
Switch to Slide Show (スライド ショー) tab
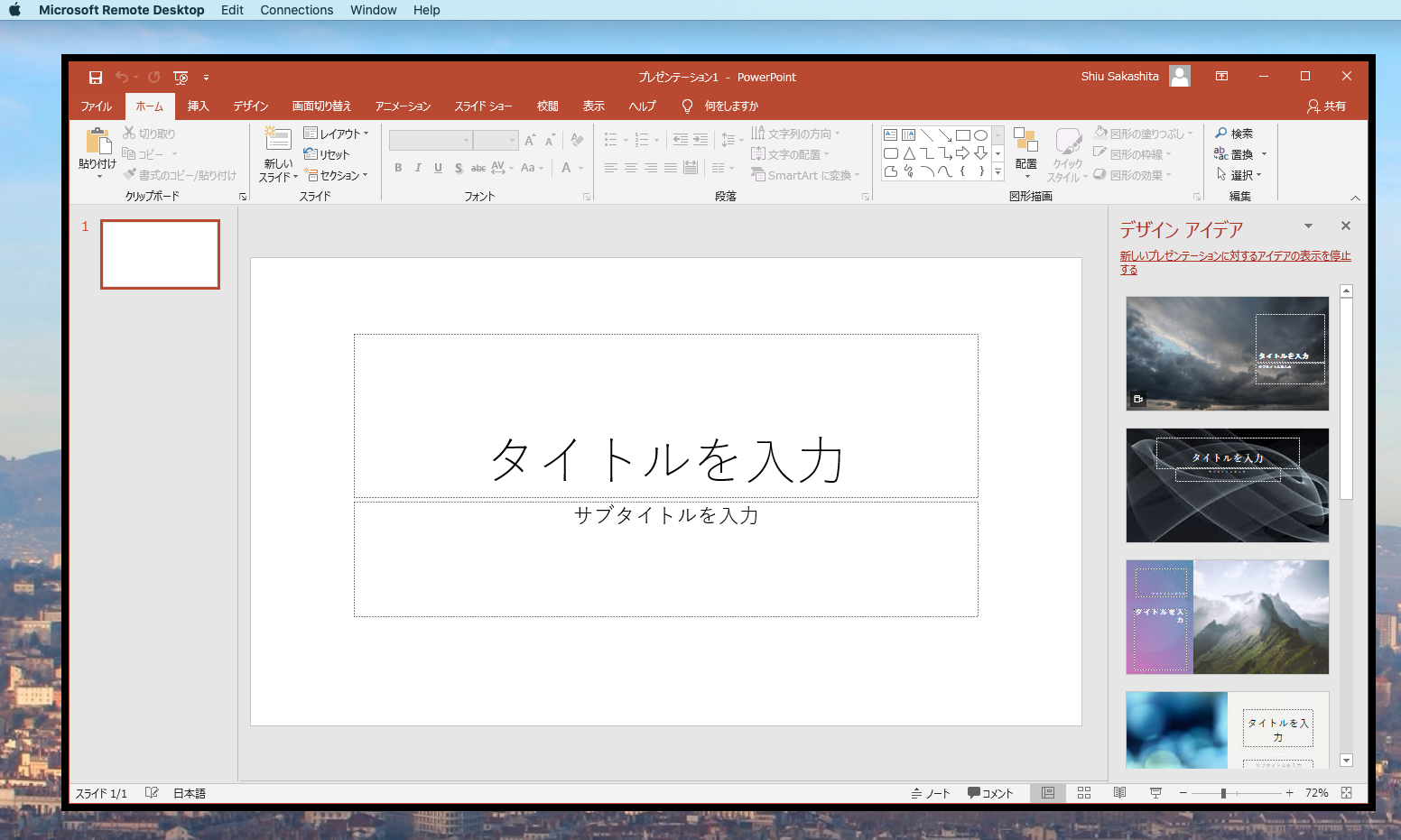pyautogui.click(x=483, y=106)
